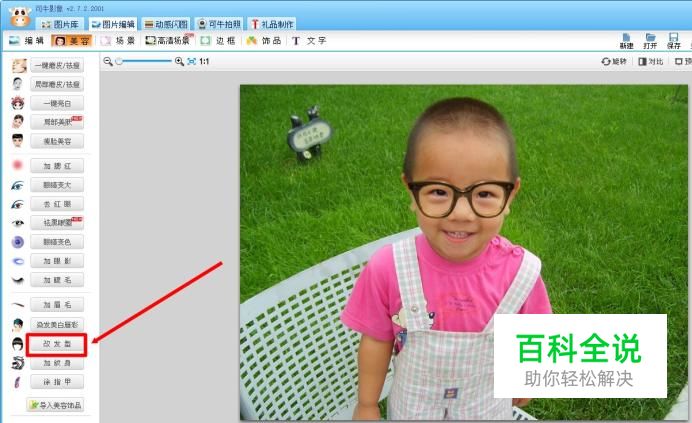Viewport: 692px width, 423px height.
Task: Select the 边框 toolbar category
Action: [x=218, y=41]
